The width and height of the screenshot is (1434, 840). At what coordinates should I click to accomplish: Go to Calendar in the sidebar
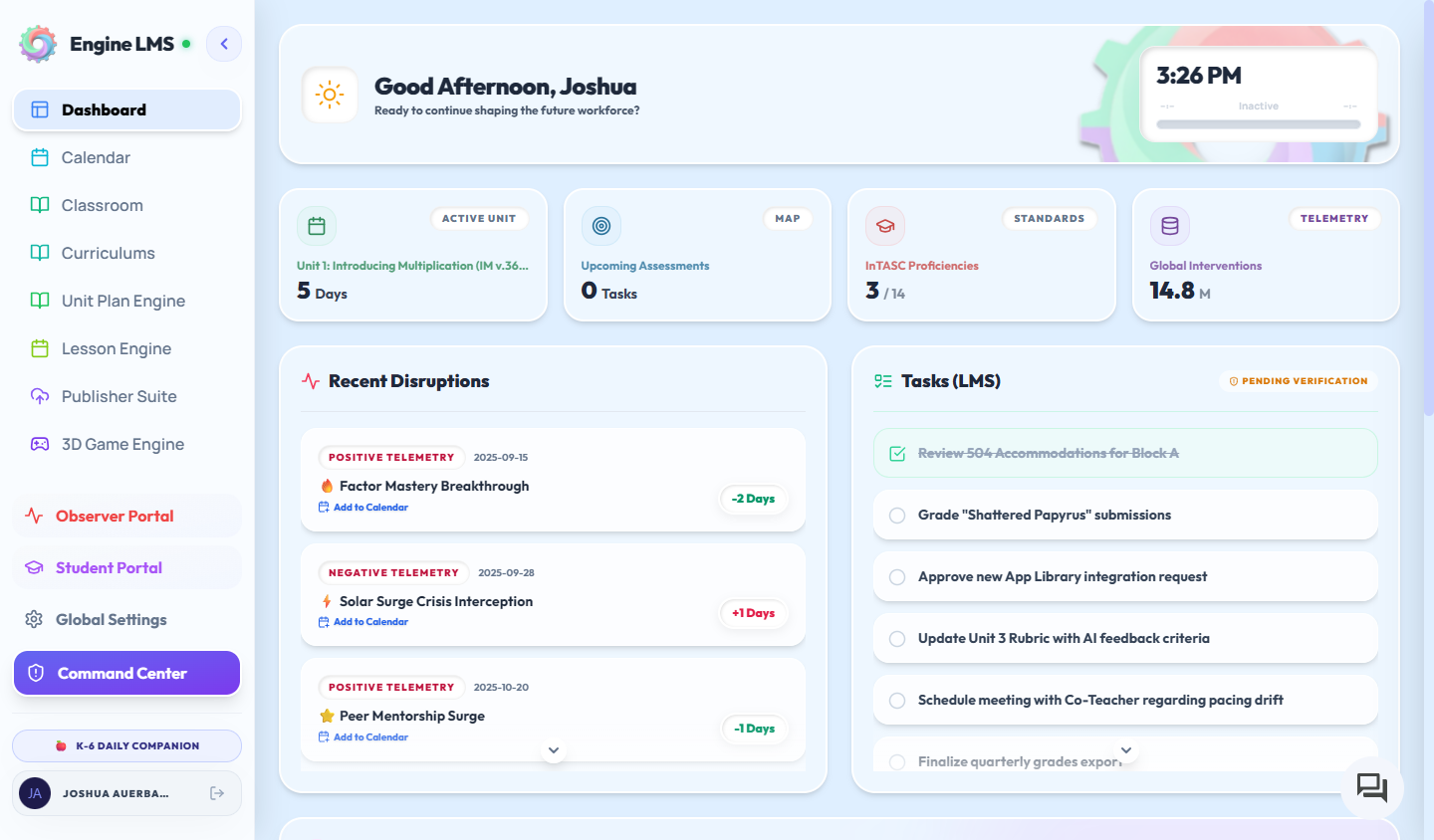click(x=126, y=157)
